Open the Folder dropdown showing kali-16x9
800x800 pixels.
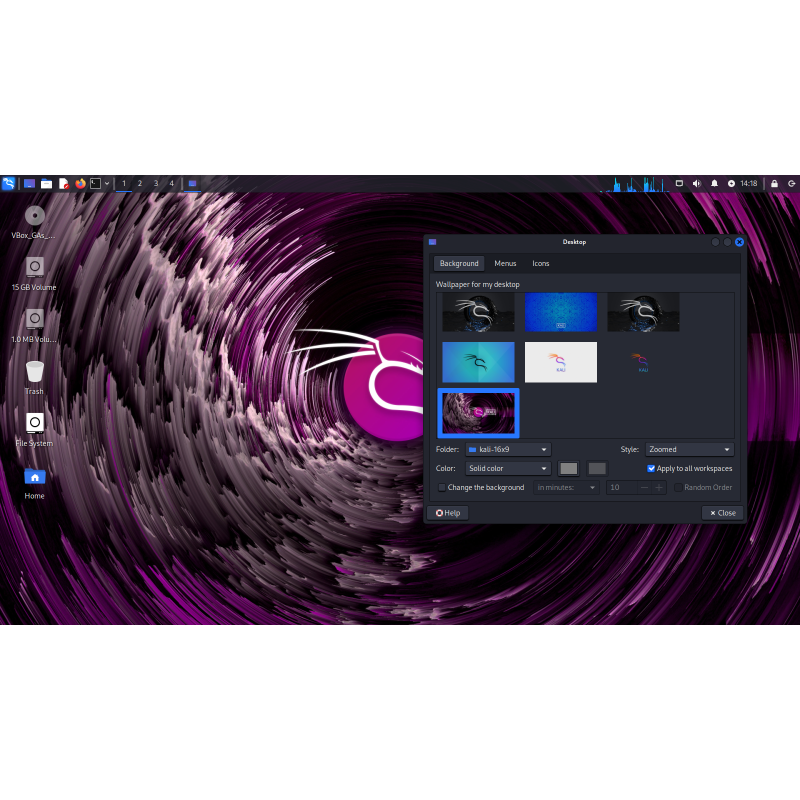coord(508,449)
